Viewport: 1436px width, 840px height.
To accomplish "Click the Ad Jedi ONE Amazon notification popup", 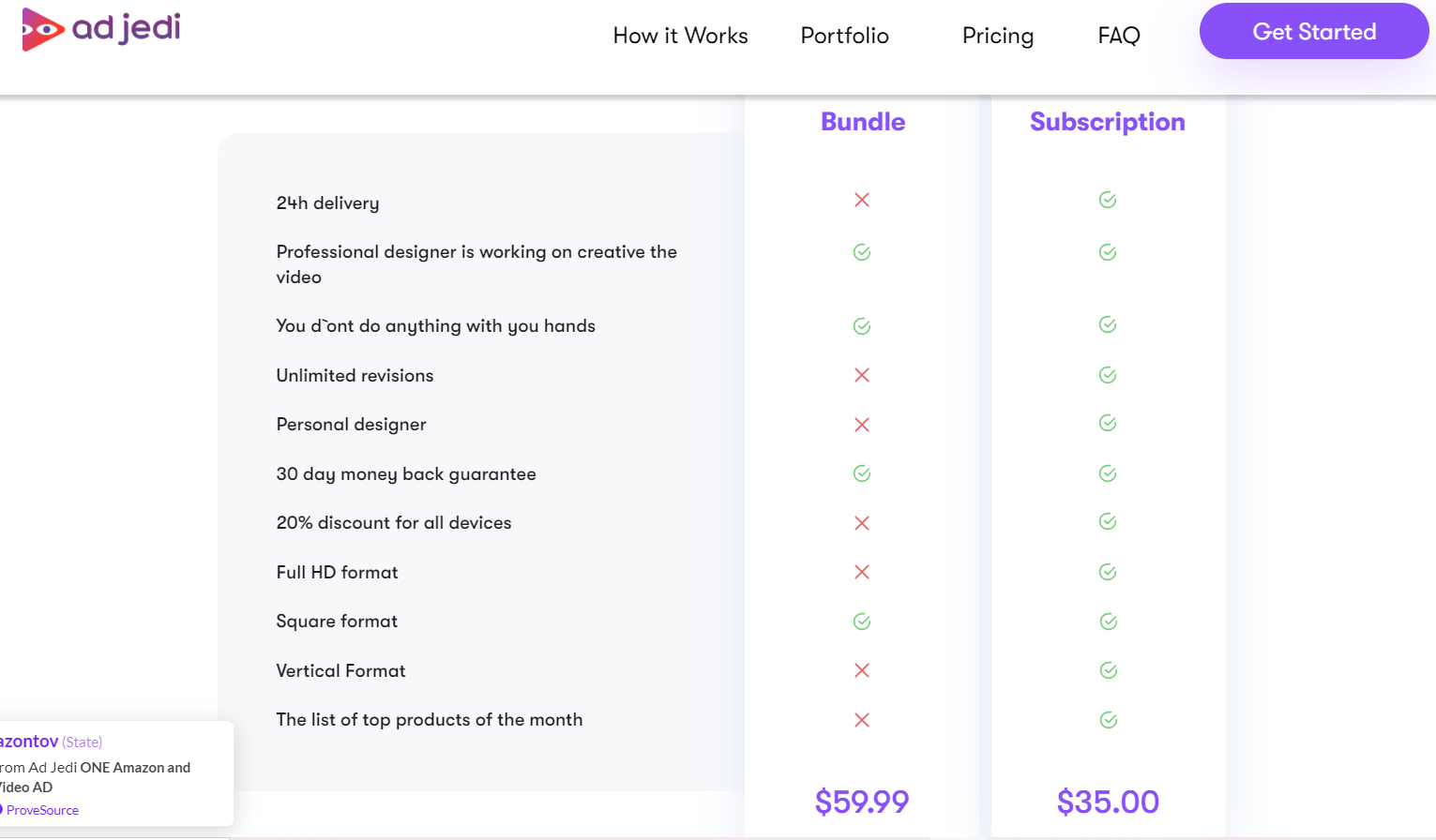I will (x=116, y=773).
